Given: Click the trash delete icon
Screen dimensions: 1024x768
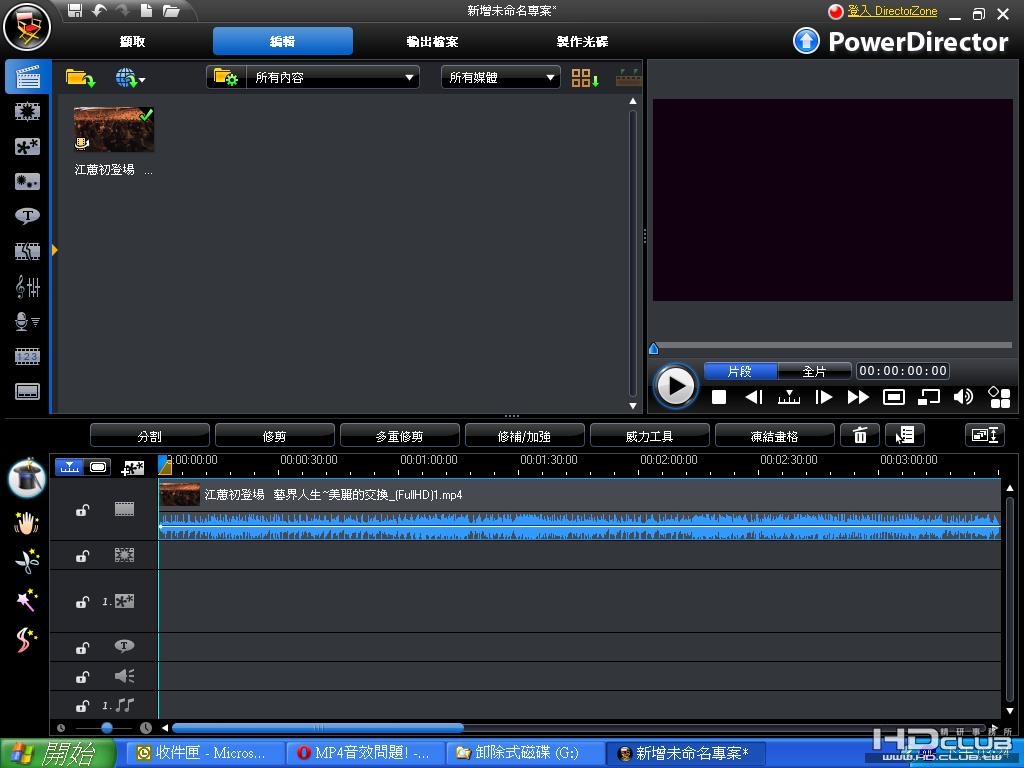Looking at the screenshot, I should (x=860, y=436).
